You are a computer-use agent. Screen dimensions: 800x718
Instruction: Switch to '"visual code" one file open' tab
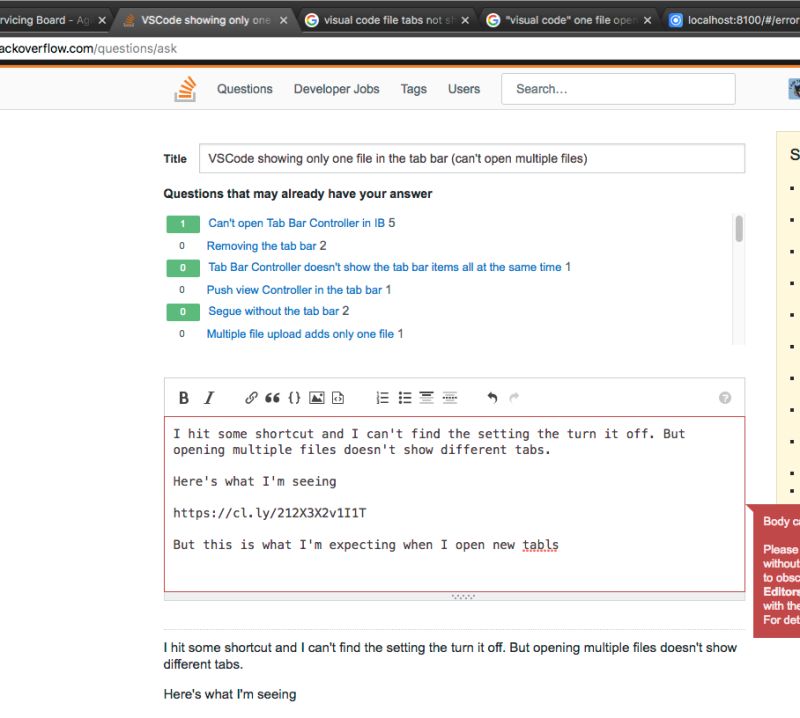(568, 20)
